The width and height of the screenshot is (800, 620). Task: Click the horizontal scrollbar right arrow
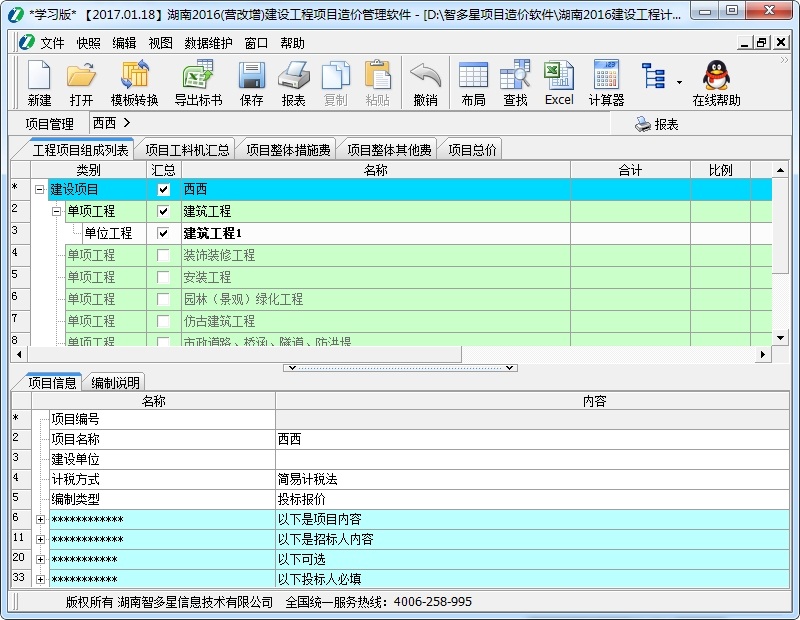[763, 354]
